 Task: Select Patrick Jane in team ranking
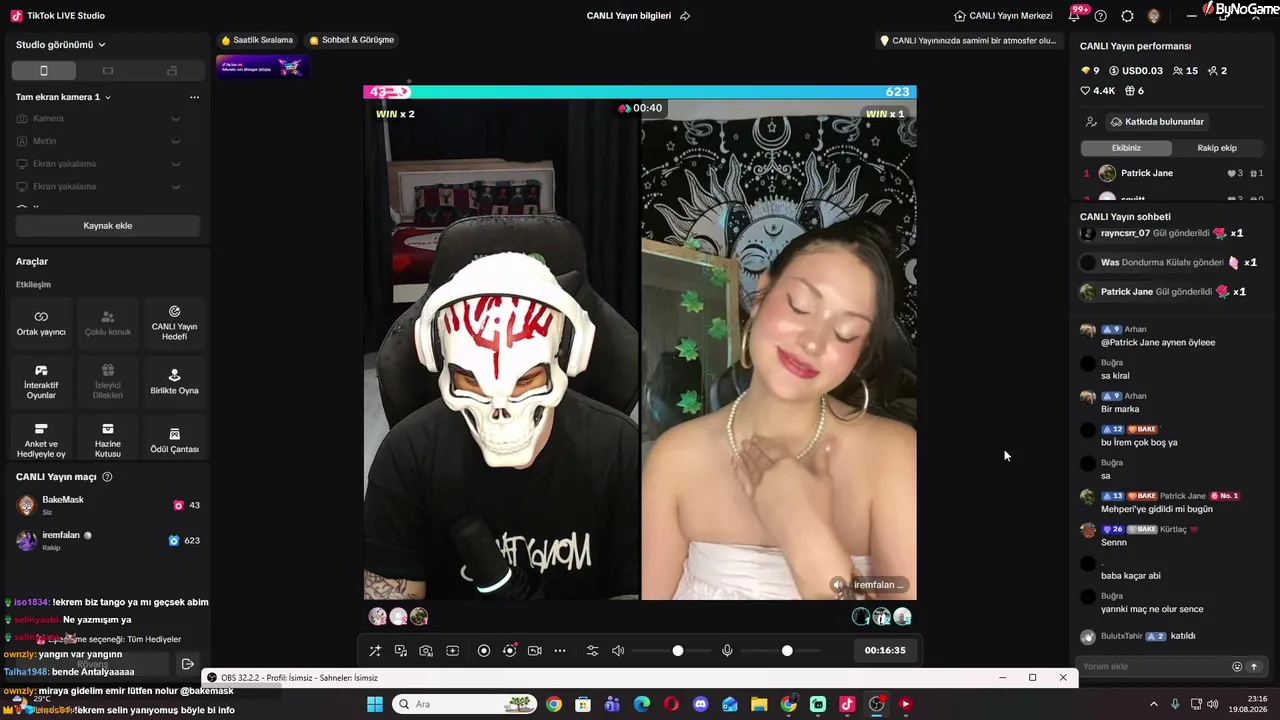(x=1172, y=173)
